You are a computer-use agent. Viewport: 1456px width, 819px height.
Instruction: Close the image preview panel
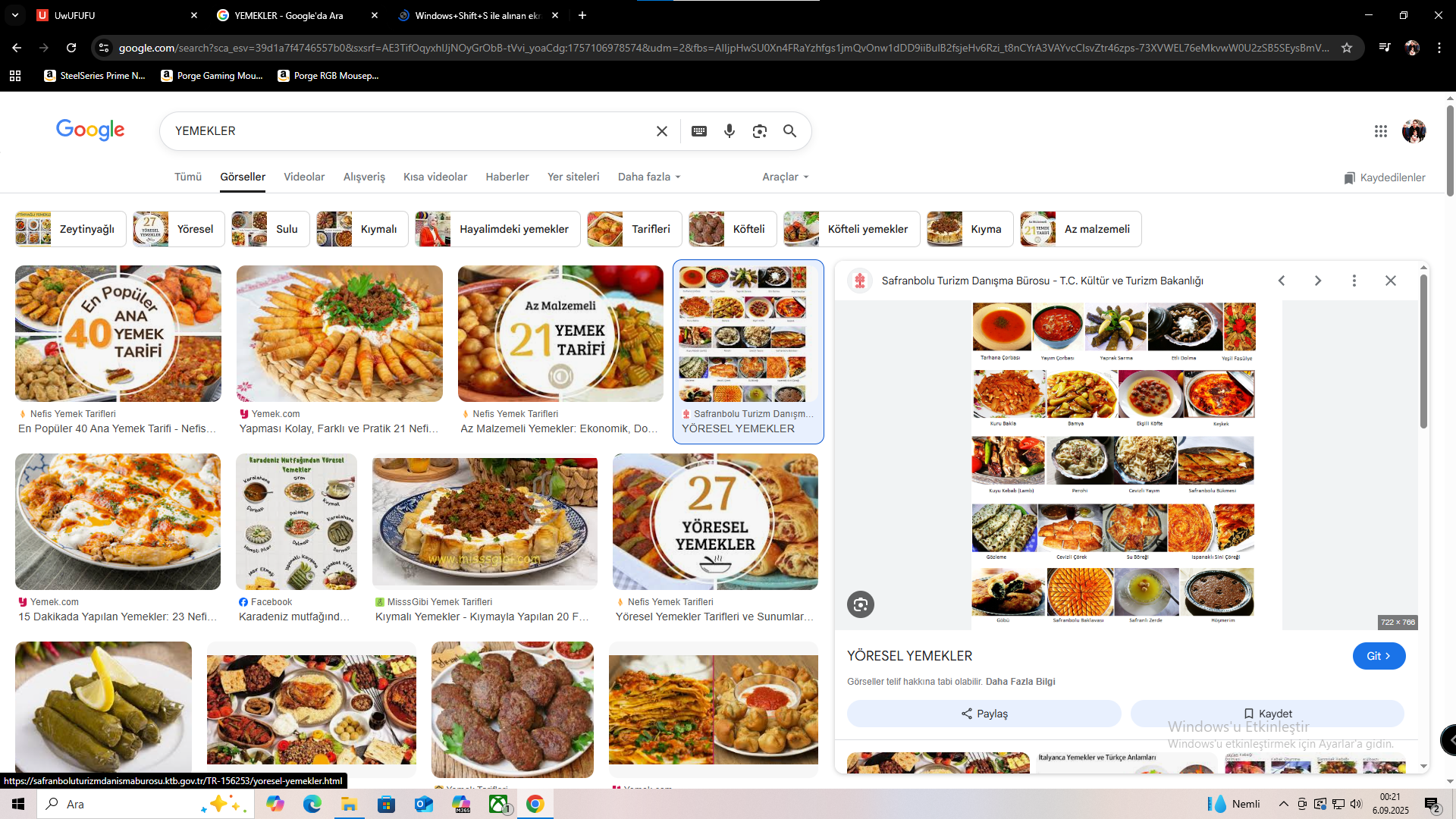coord(1391,281)
